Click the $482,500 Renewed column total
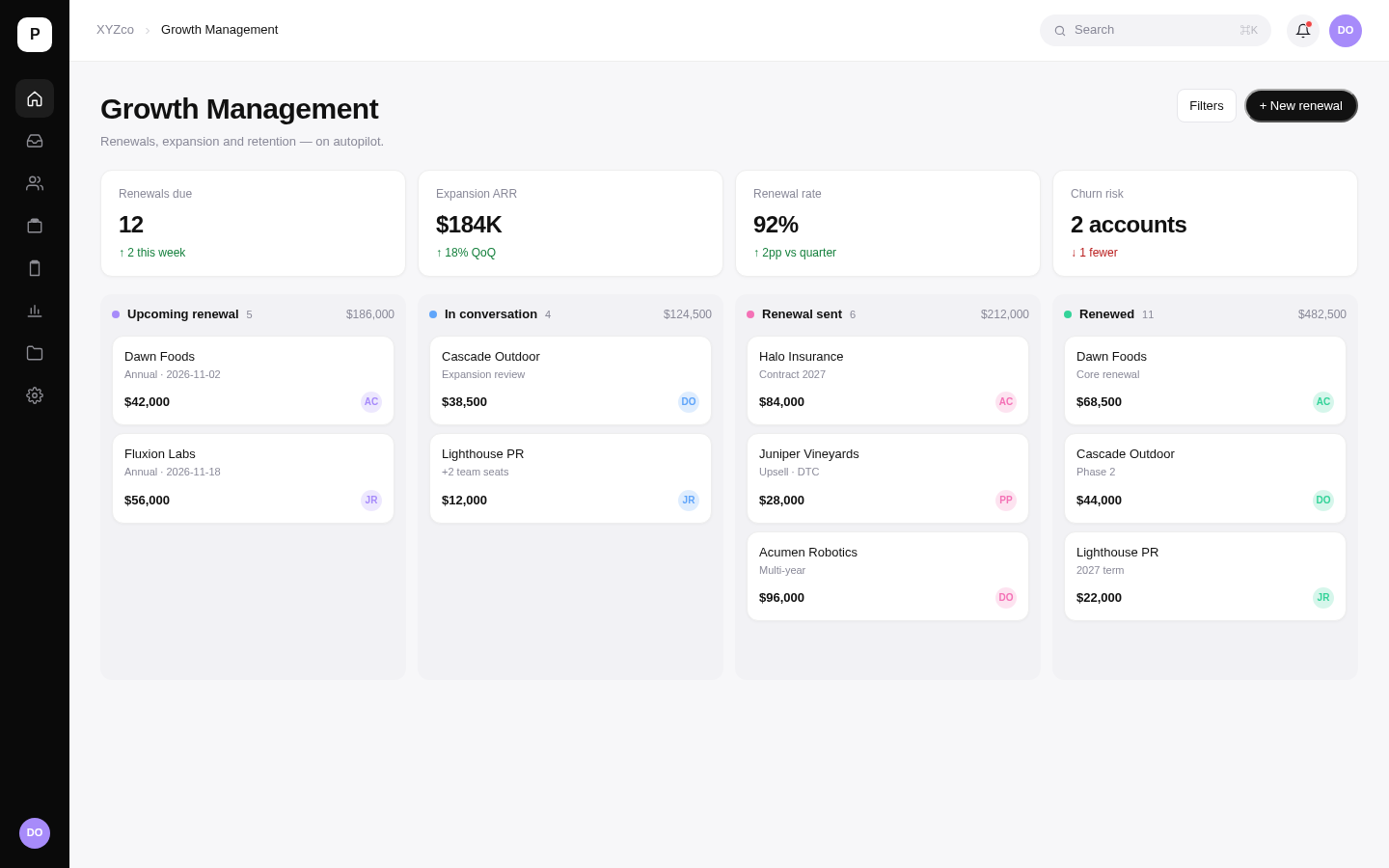Screen dimensions: 1389x868 1322,314
